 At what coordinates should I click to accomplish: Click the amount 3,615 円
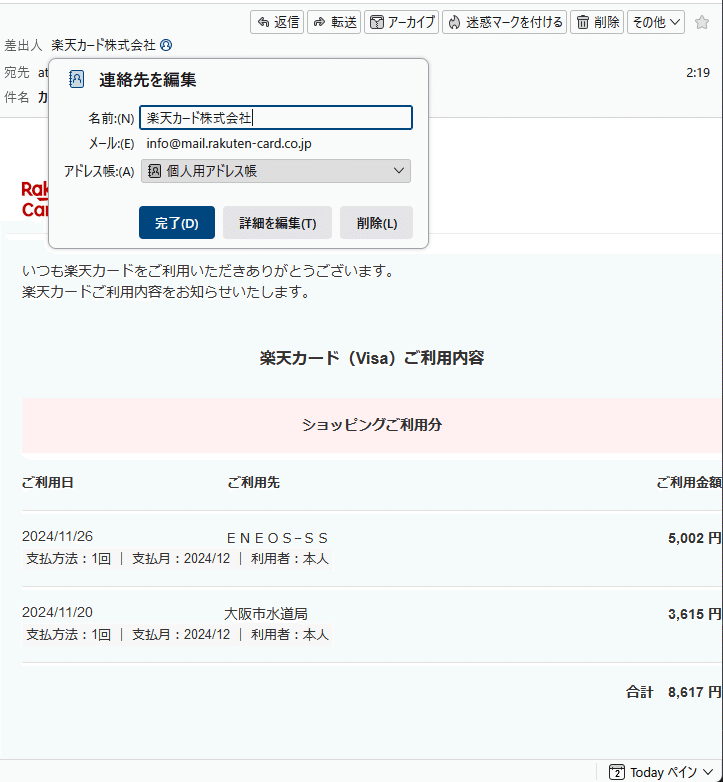pos(695,614)
